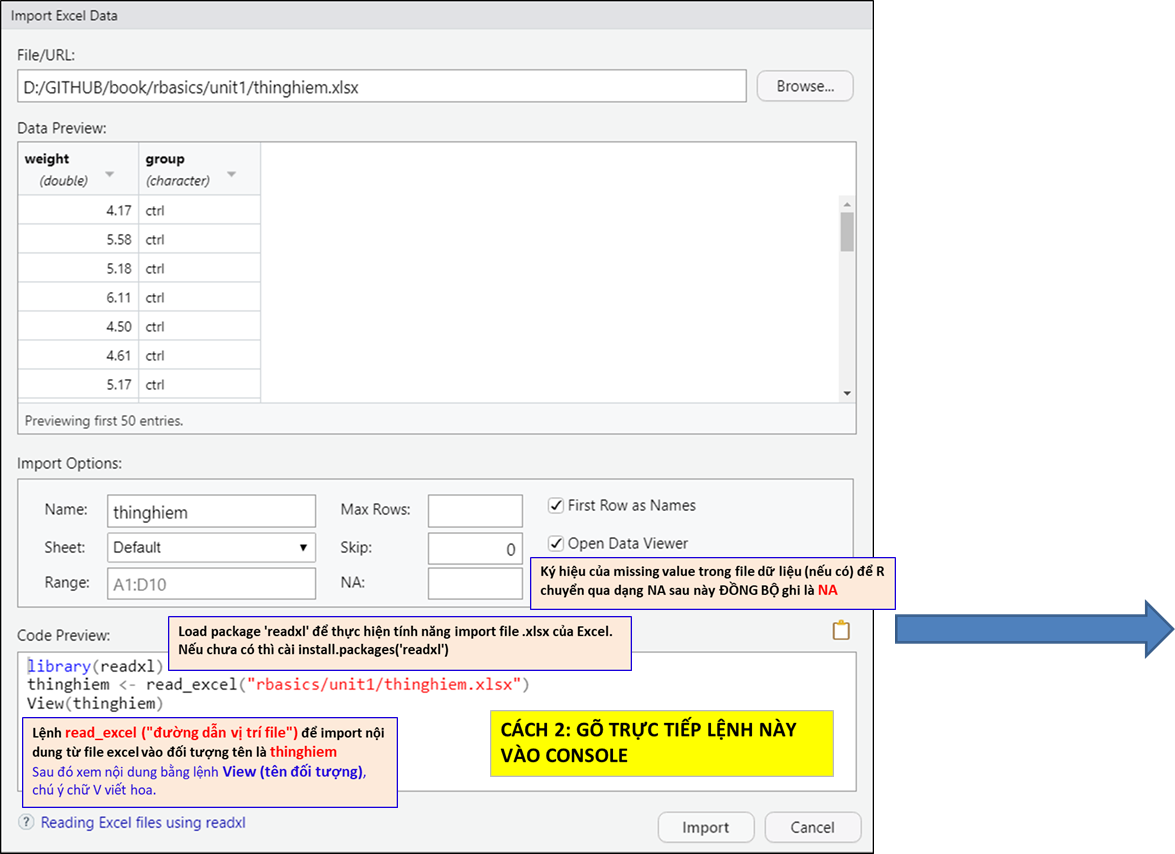
Task: Select the cell with weight 4.17
Action: (79, 211)
